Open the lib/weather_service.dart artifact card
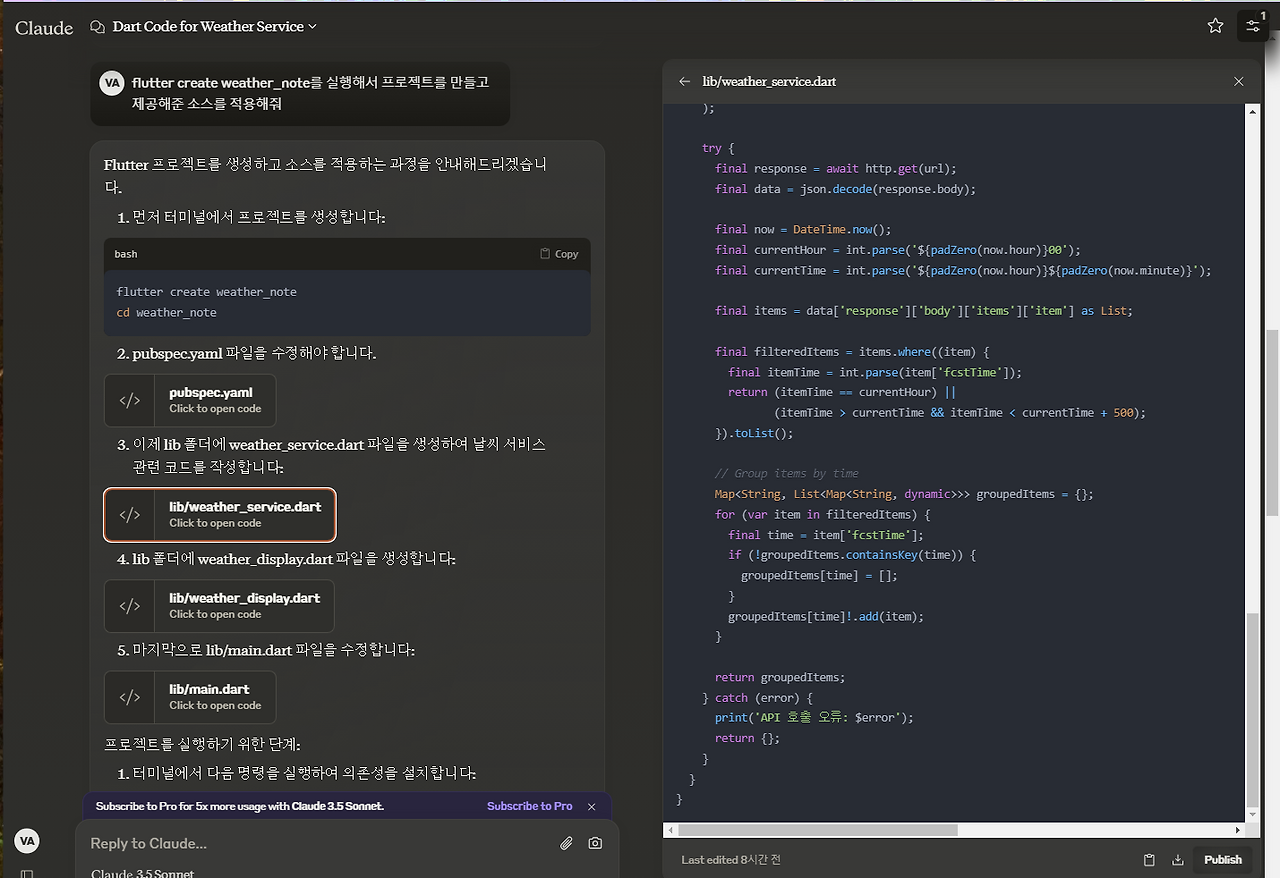Image resolution: width=1280 pixels, height=878 pixels. coord(219,514)
